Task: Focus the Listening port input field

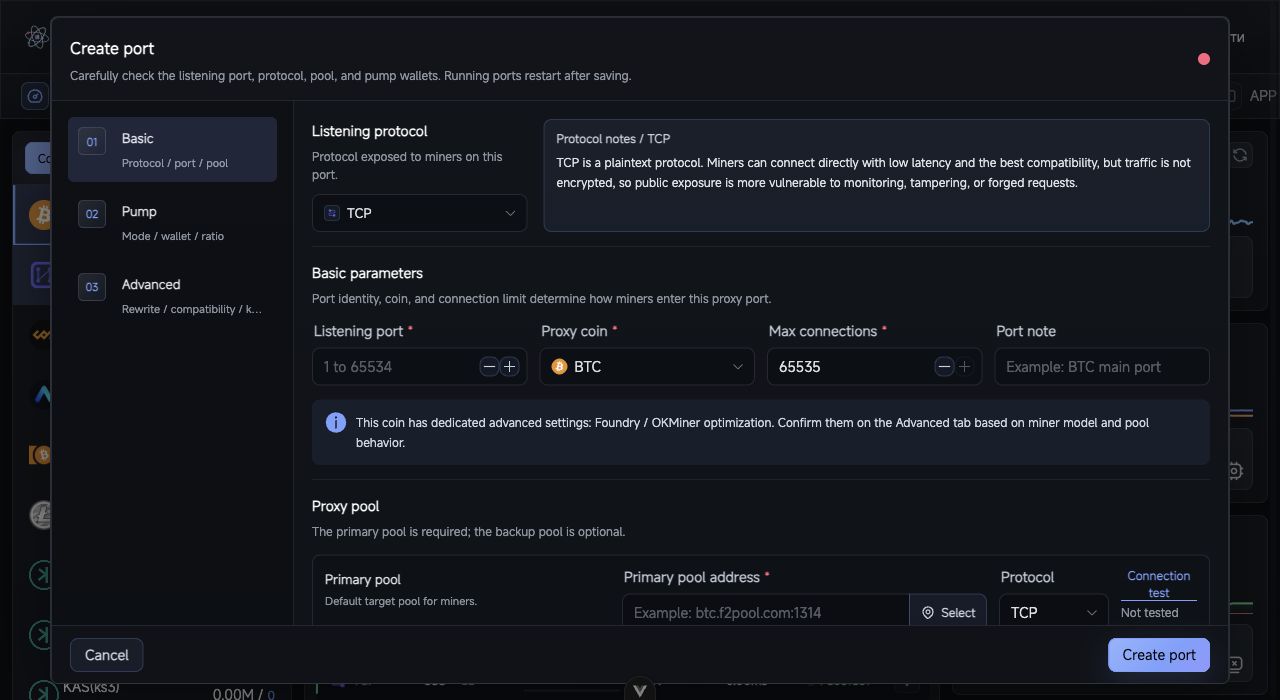Action: point(396,367)
